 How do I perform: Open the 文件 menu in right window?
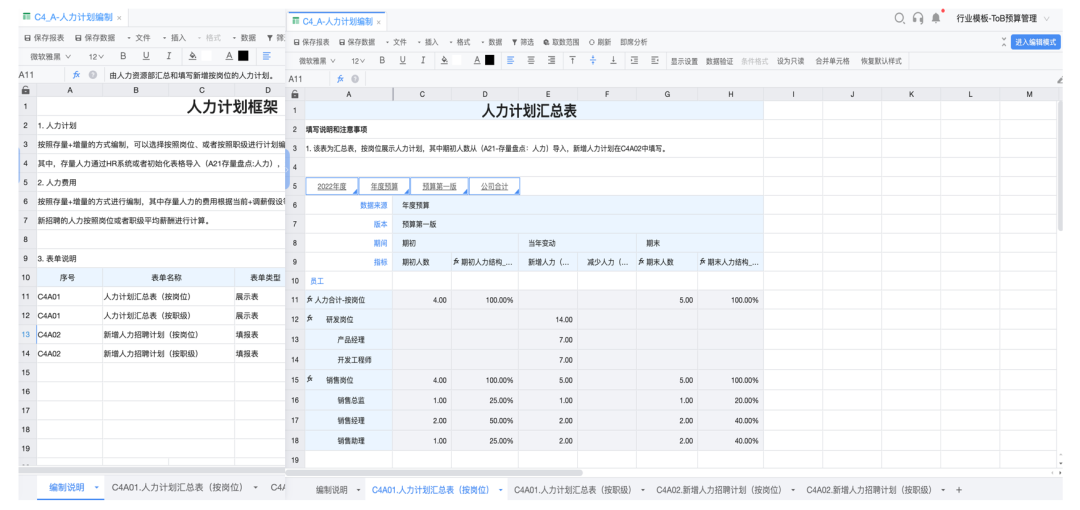click(396, 42)
